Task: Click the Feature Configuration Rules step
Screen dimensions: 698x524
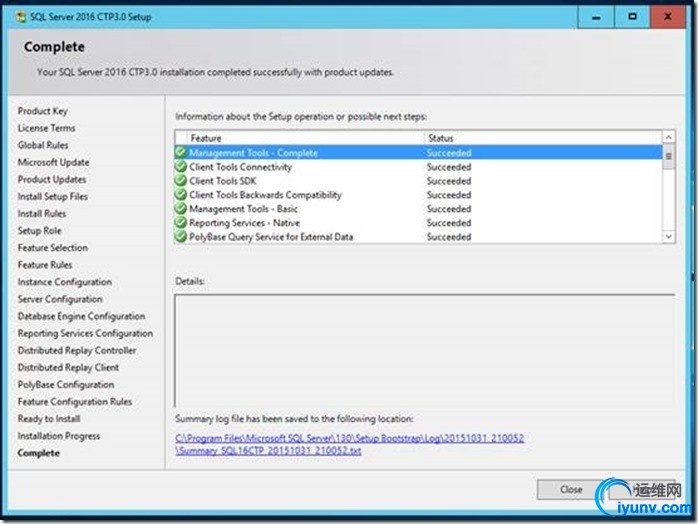Action: coord(75,402)
